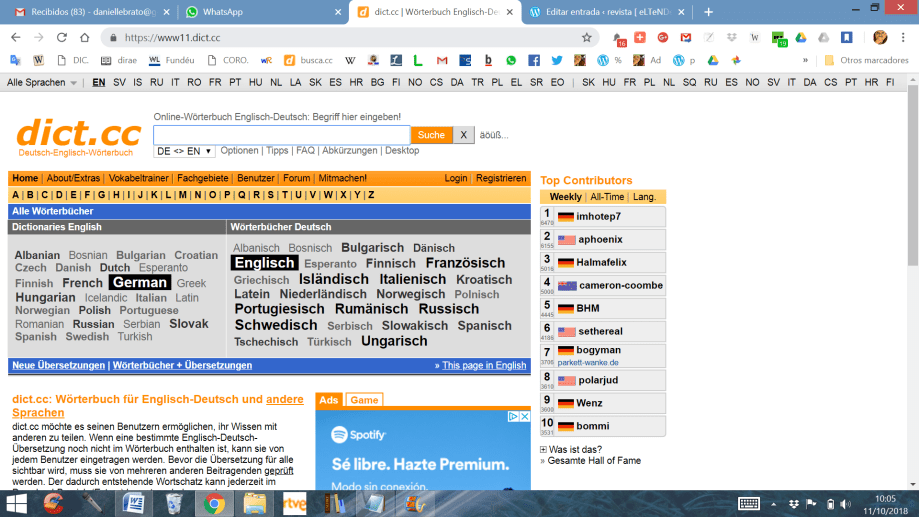Open Chrome from the Windows taskbar
The height and width of the screenshot is (517, 919).
(215, 503)
